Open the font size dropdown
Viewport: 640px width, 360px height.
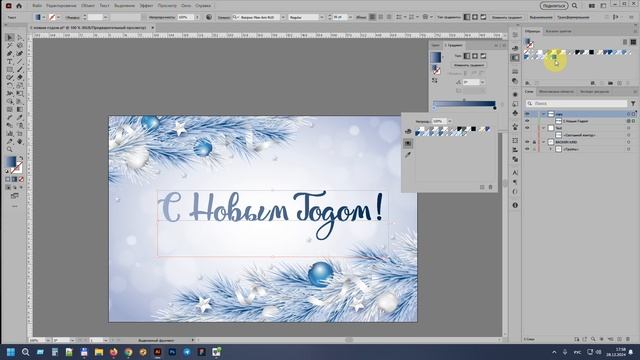(x=350, y=18)
